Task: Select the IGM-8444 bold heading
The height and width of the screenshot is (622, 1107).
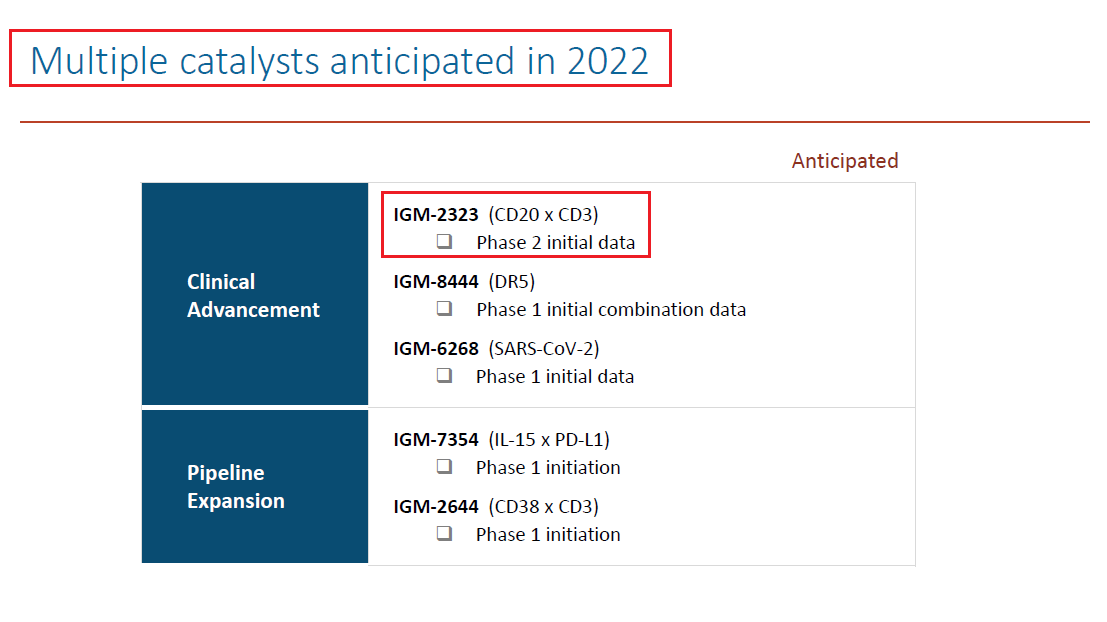Action: 436,281
